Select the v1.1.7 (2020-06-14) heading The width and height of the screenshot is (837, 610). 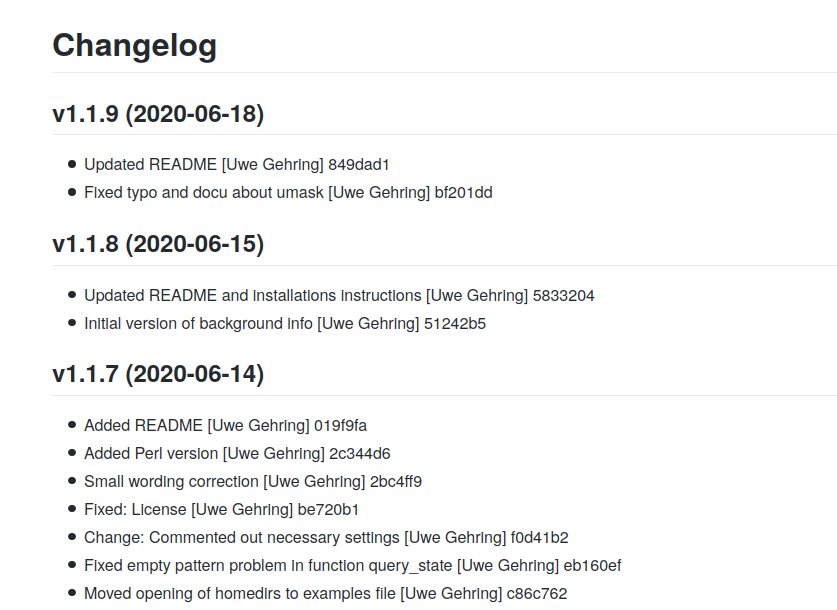click(158, 374)
